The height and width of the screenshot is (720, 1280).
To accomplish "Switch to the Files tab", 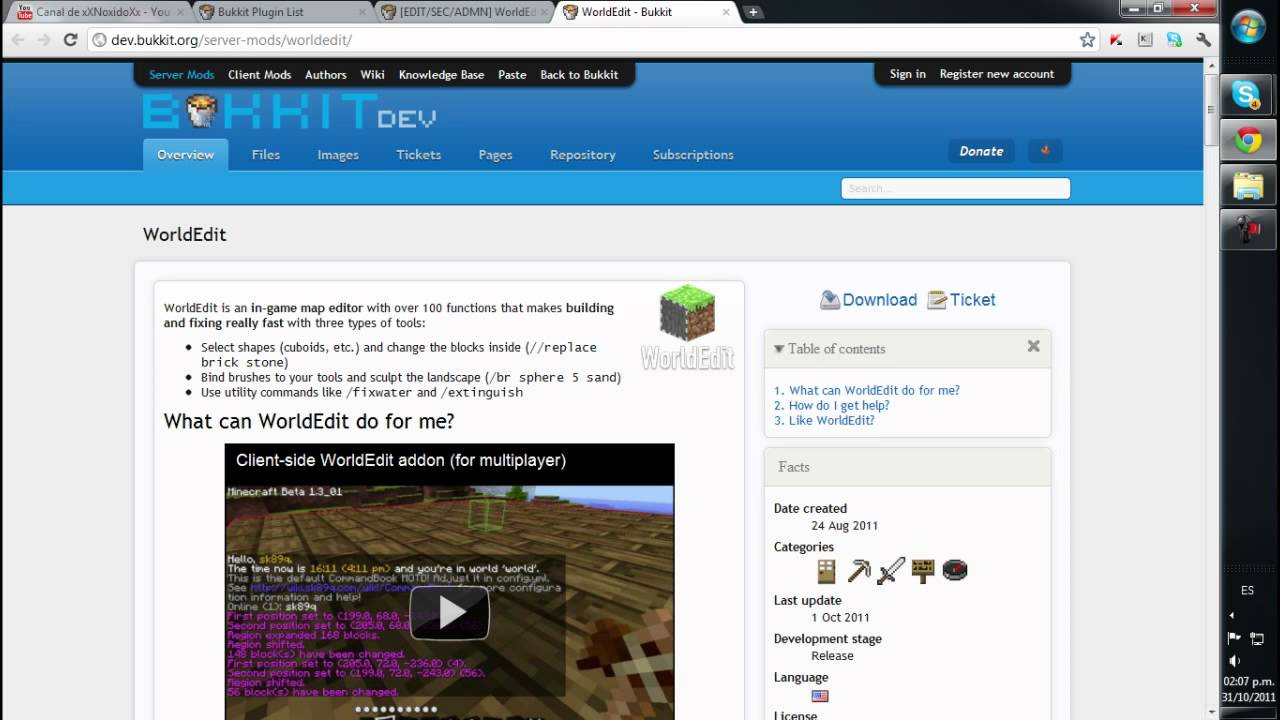I will [266, 155].
